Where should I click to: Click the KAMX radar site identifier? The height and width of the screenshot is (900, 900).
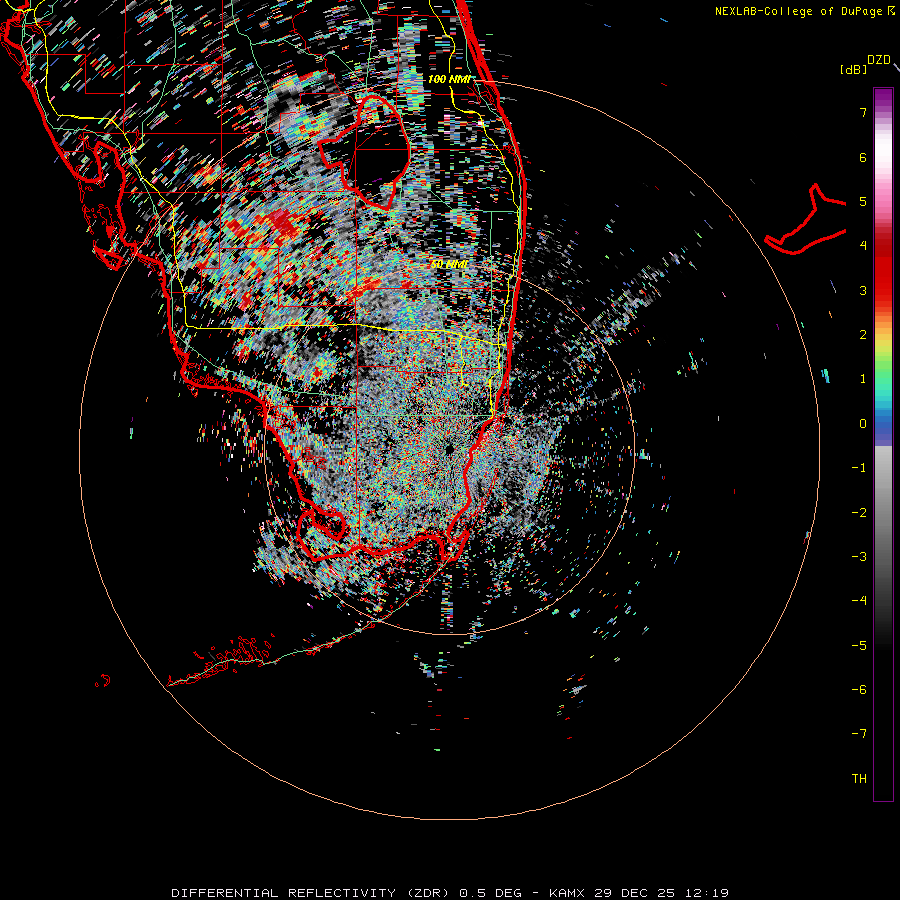point(567,893)
